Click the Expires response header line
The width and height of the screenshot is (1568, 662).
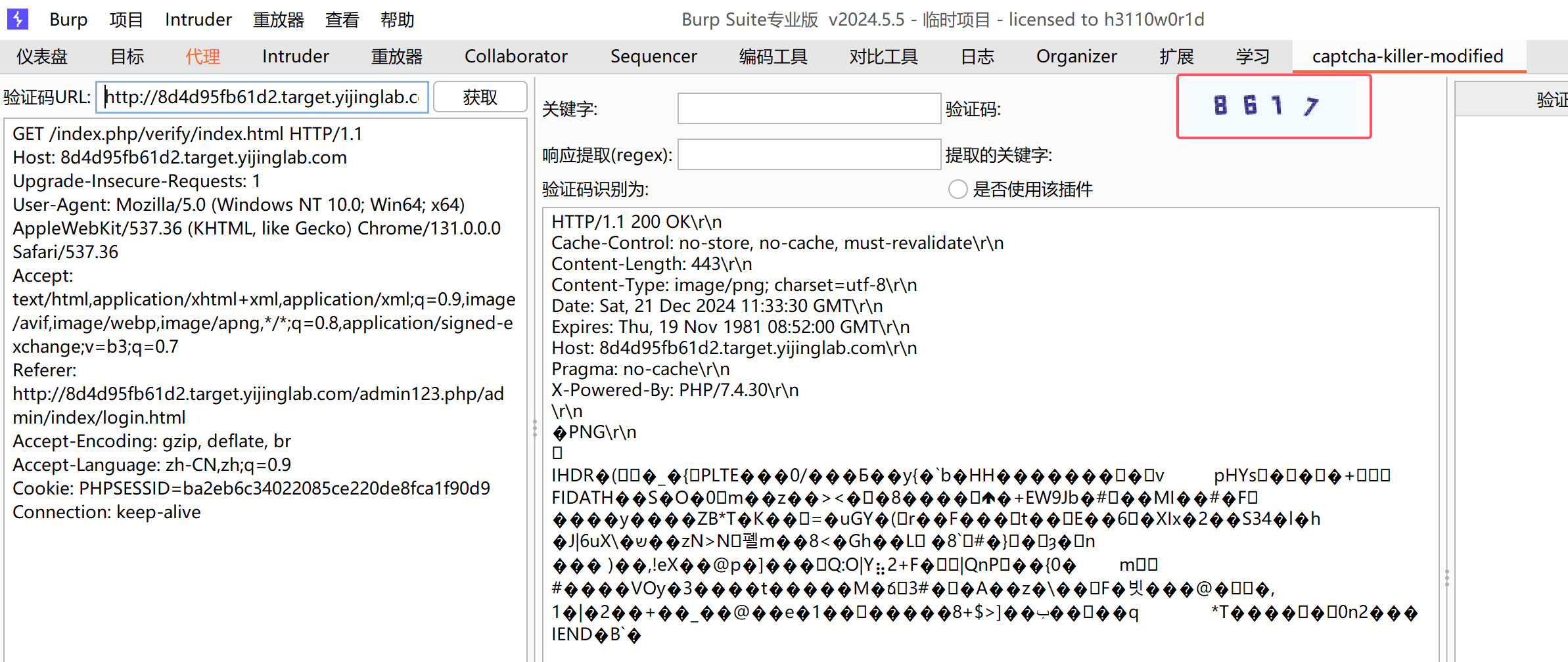(731, 327)
